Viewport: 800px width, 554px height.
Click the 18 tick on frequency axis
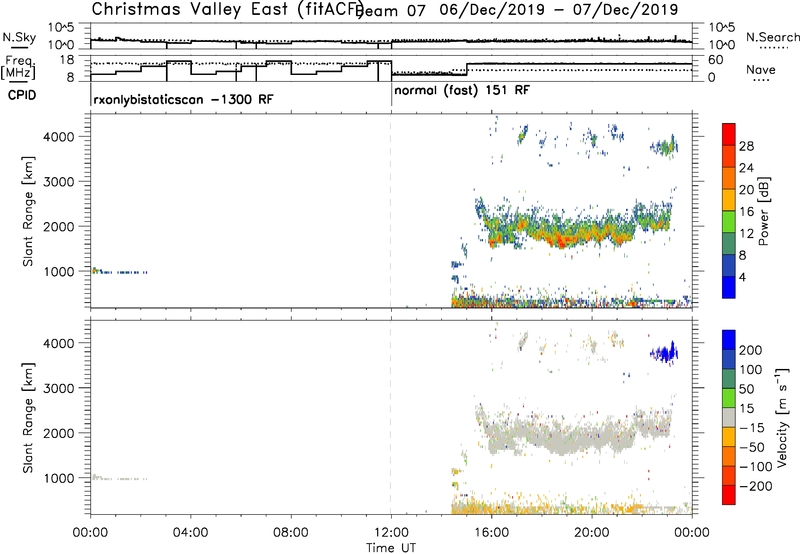67,60
